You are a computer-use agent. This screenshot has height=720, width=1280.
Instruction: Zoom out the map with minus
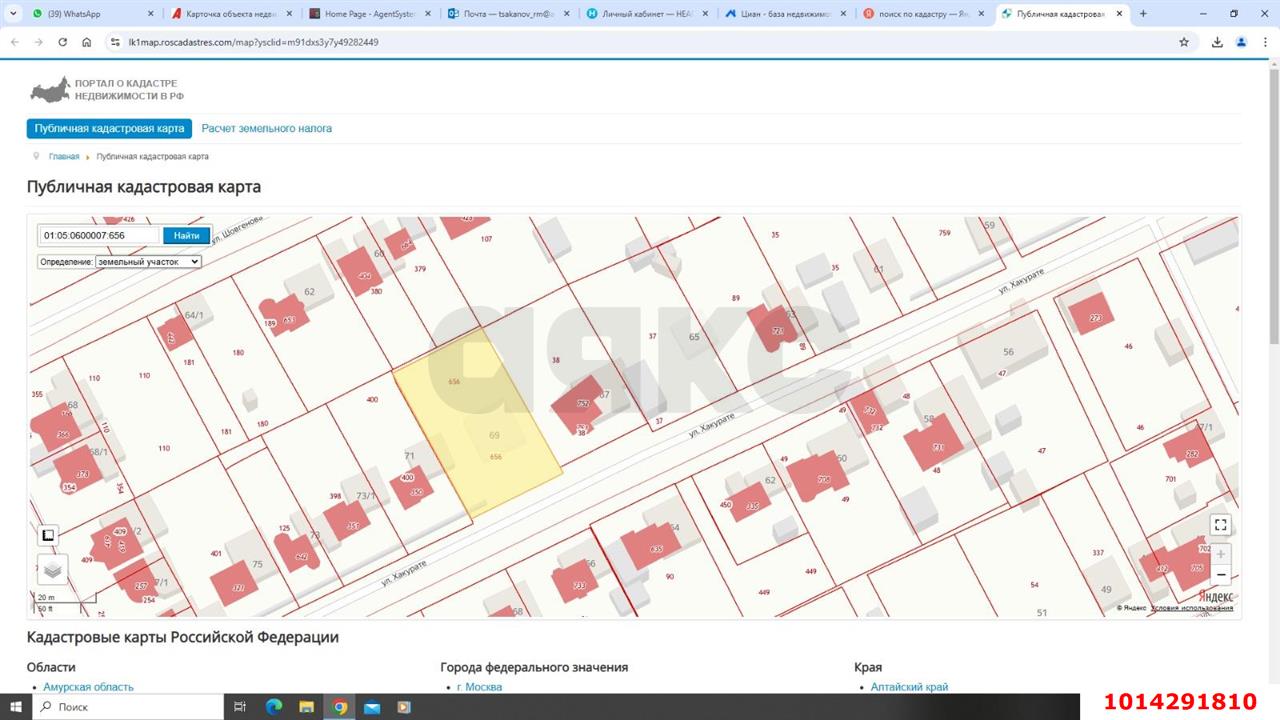(x=1220, y=575)
